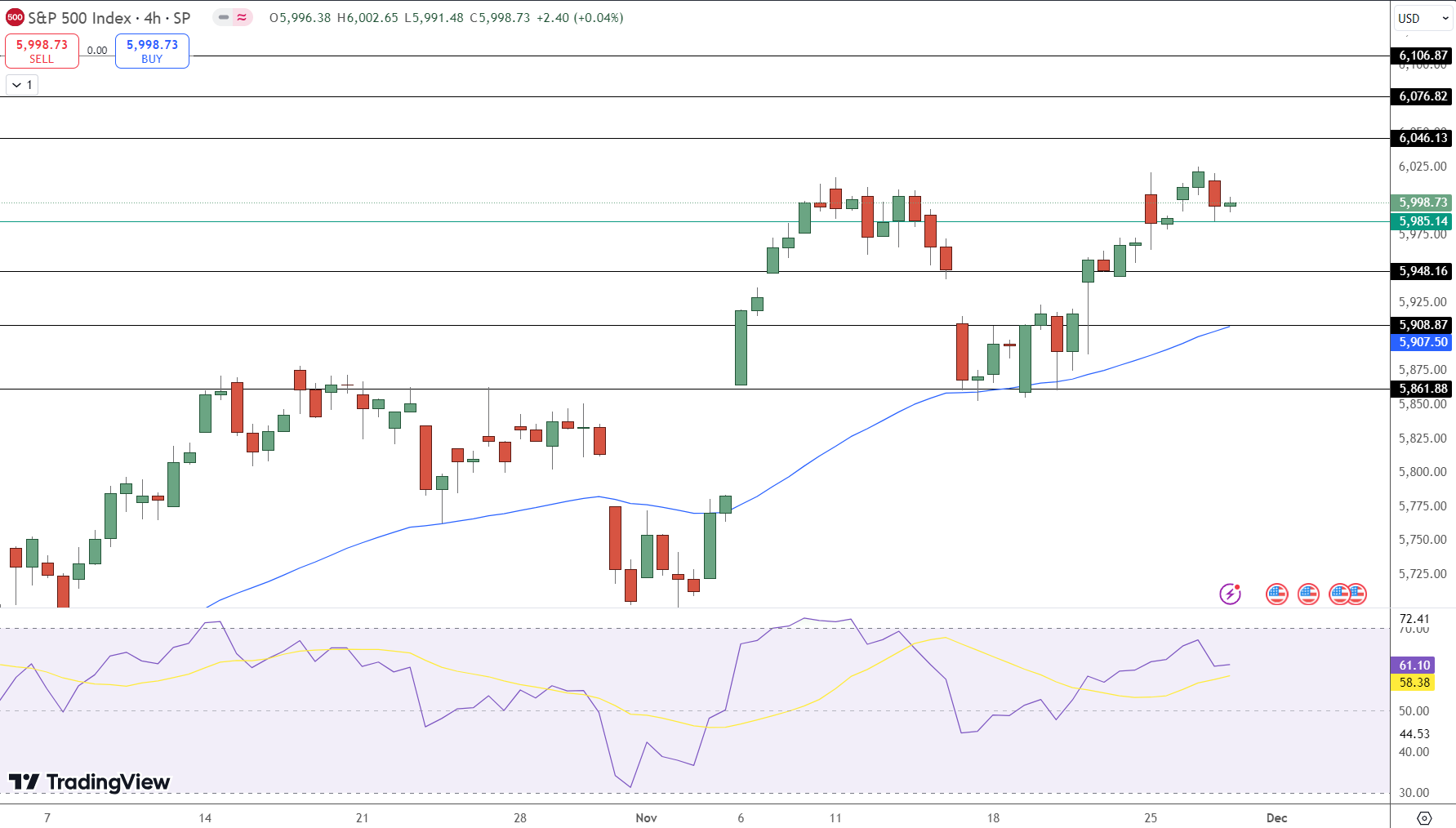
Task: Click the grey dash status pill icon
Action: 223,17
